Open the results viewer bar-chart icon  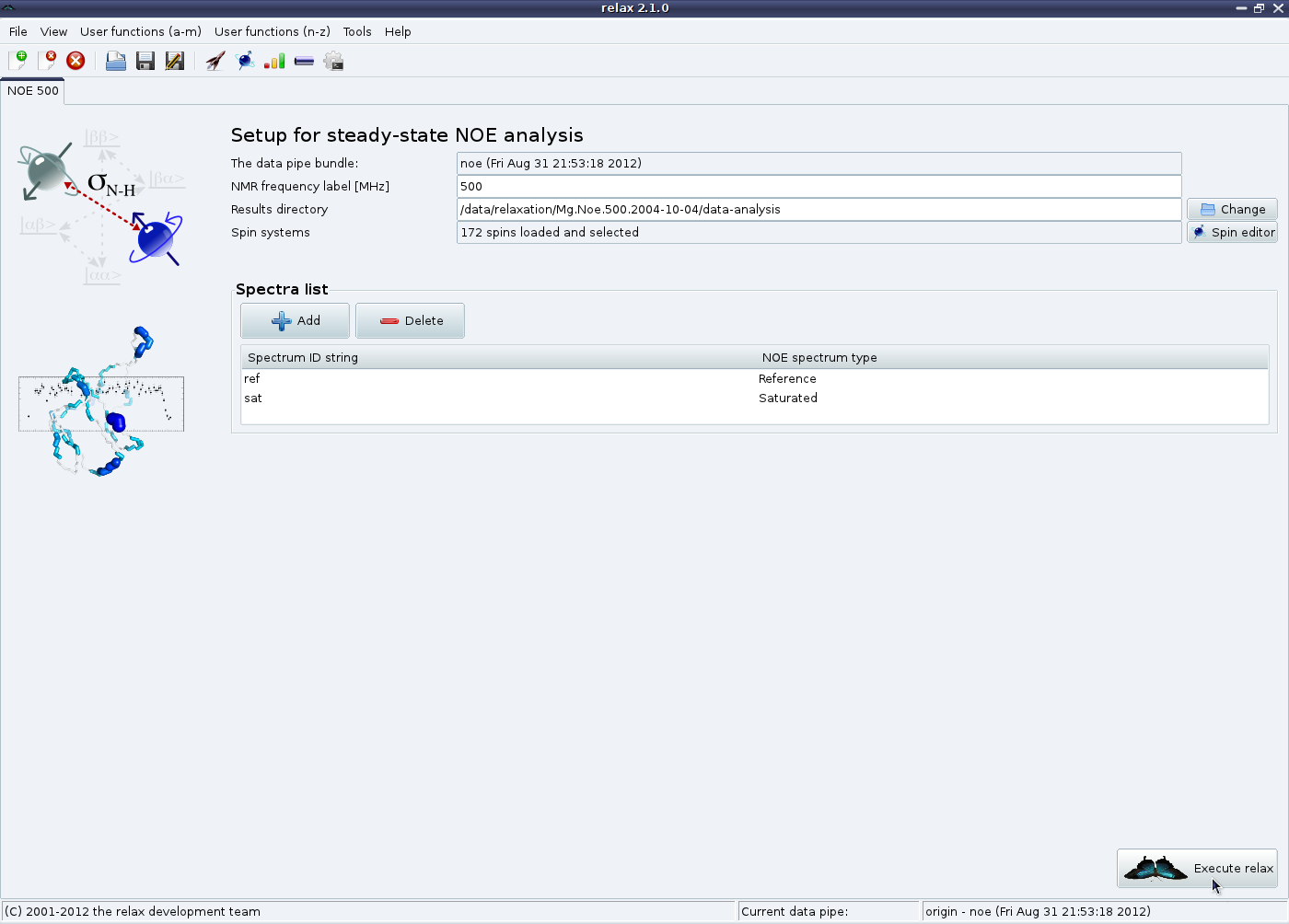(274, 62)
